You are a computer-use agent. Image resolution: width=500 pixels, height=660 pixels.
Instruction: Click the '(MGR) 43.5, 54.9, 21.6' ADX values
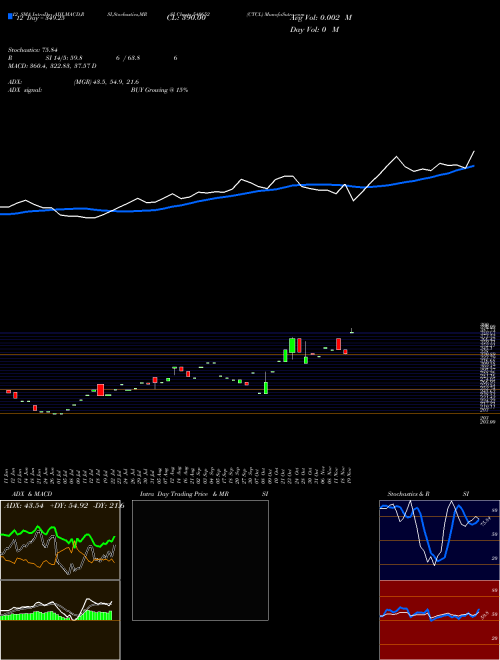(x=106, y=82)
